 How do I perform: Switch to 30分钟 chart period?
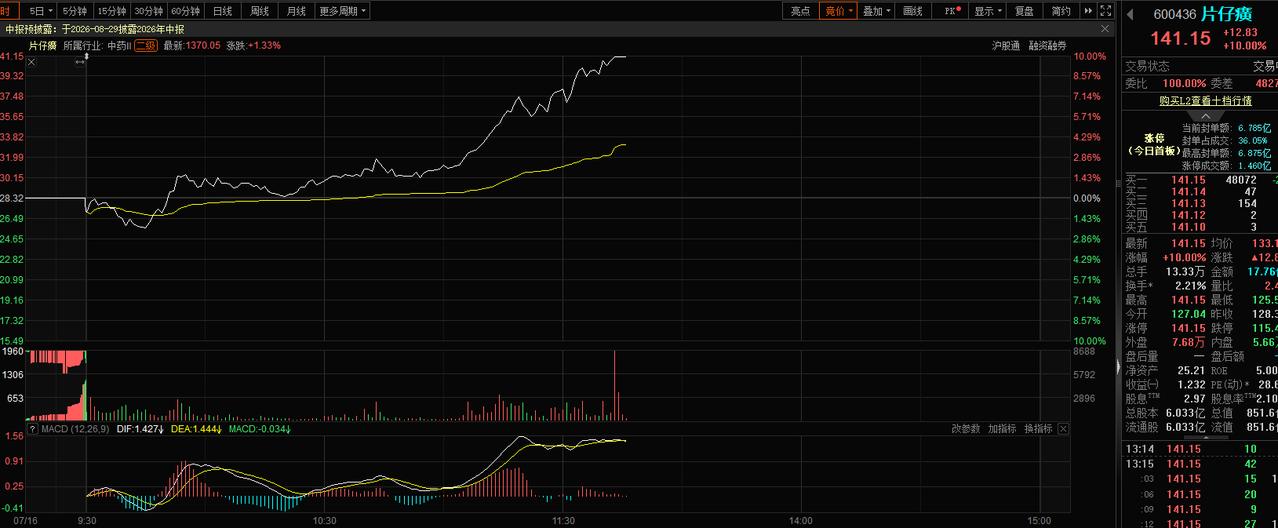[150, 11]
